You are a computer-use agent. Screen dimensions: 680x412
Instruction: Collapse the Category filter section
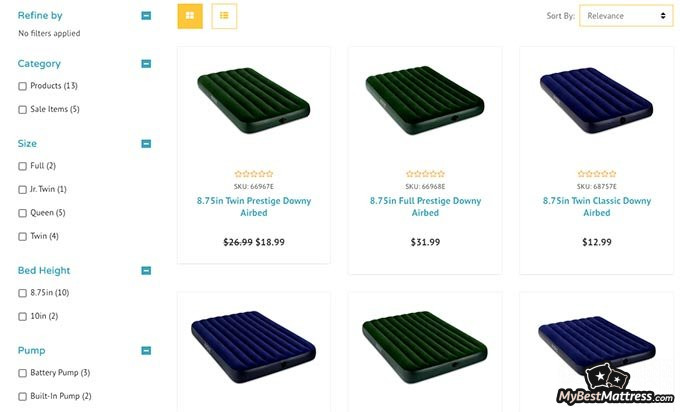(x=146, y=64)
